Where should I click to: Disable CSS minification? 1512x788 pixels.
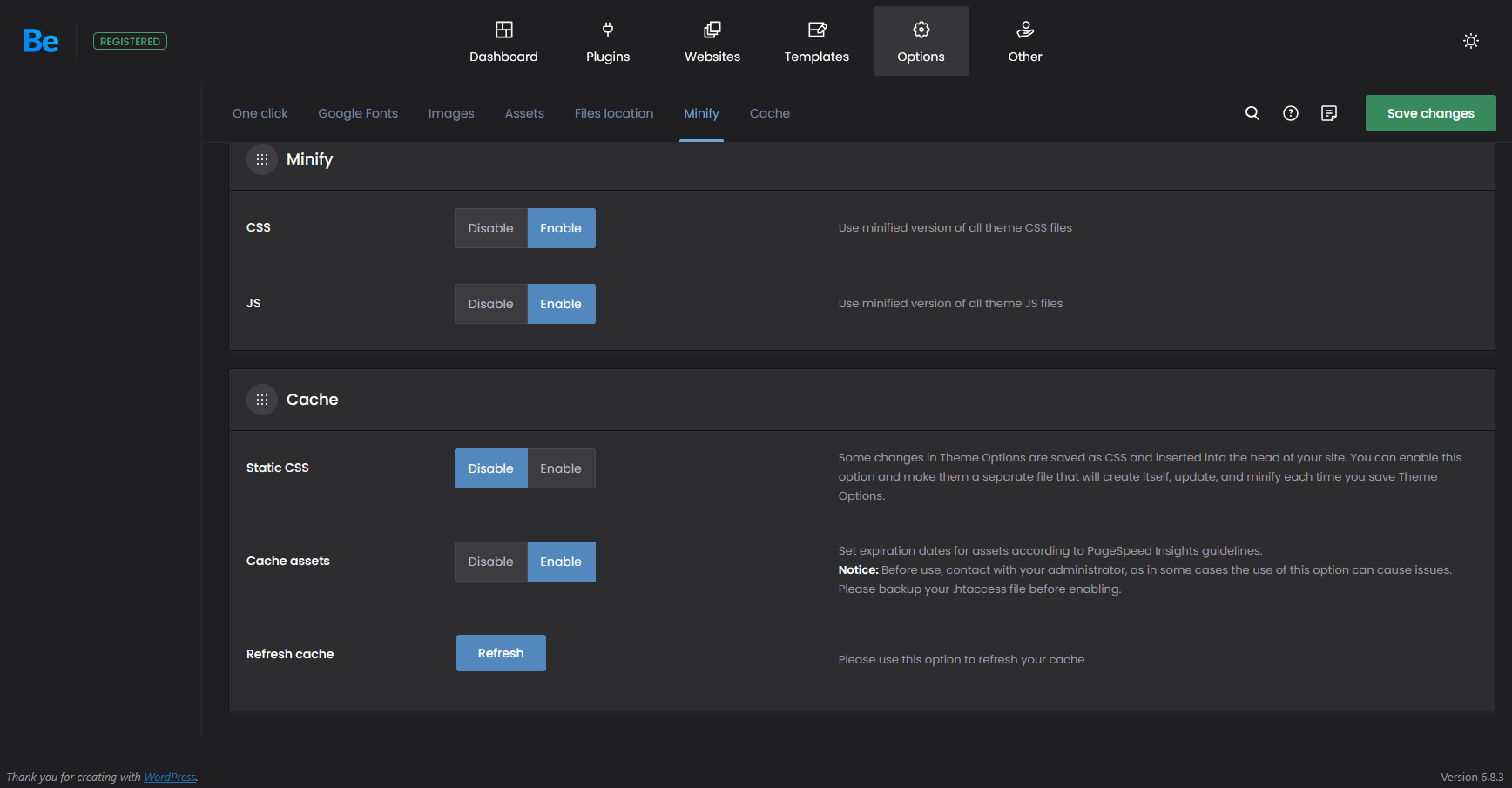click(490, 228)
